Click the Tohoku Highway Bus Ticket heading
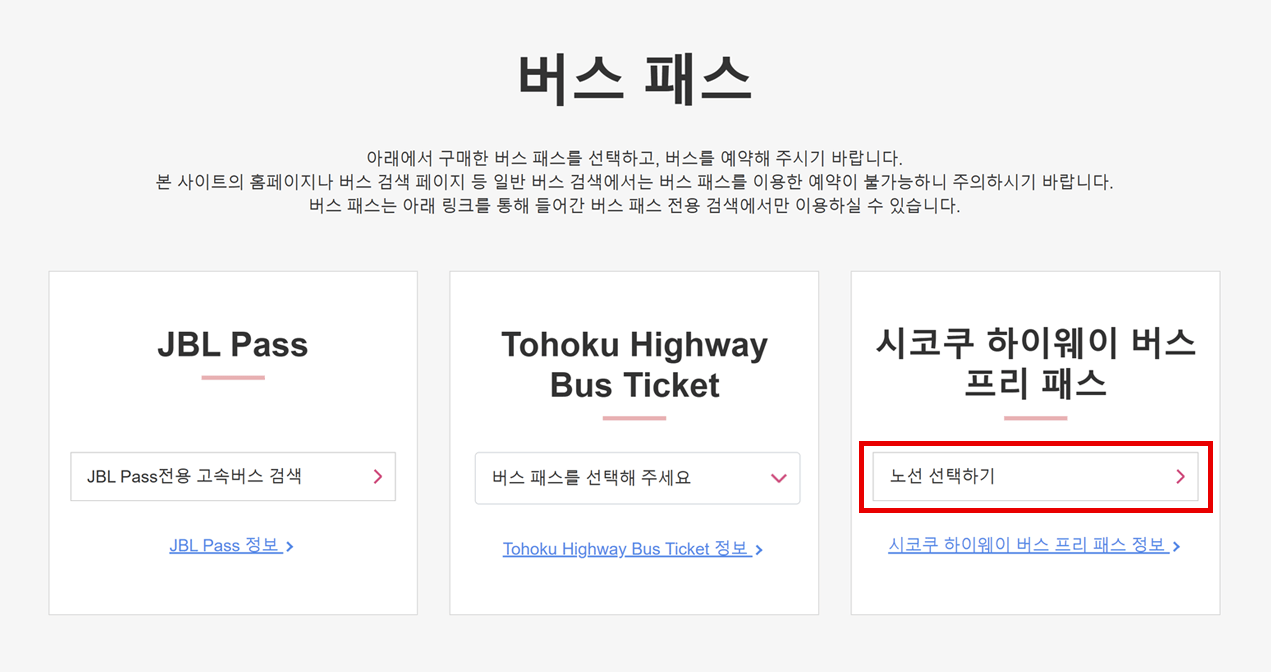The width and height of the screenshot is (1271, 672). pyautogui.click(x=634, y=365)
